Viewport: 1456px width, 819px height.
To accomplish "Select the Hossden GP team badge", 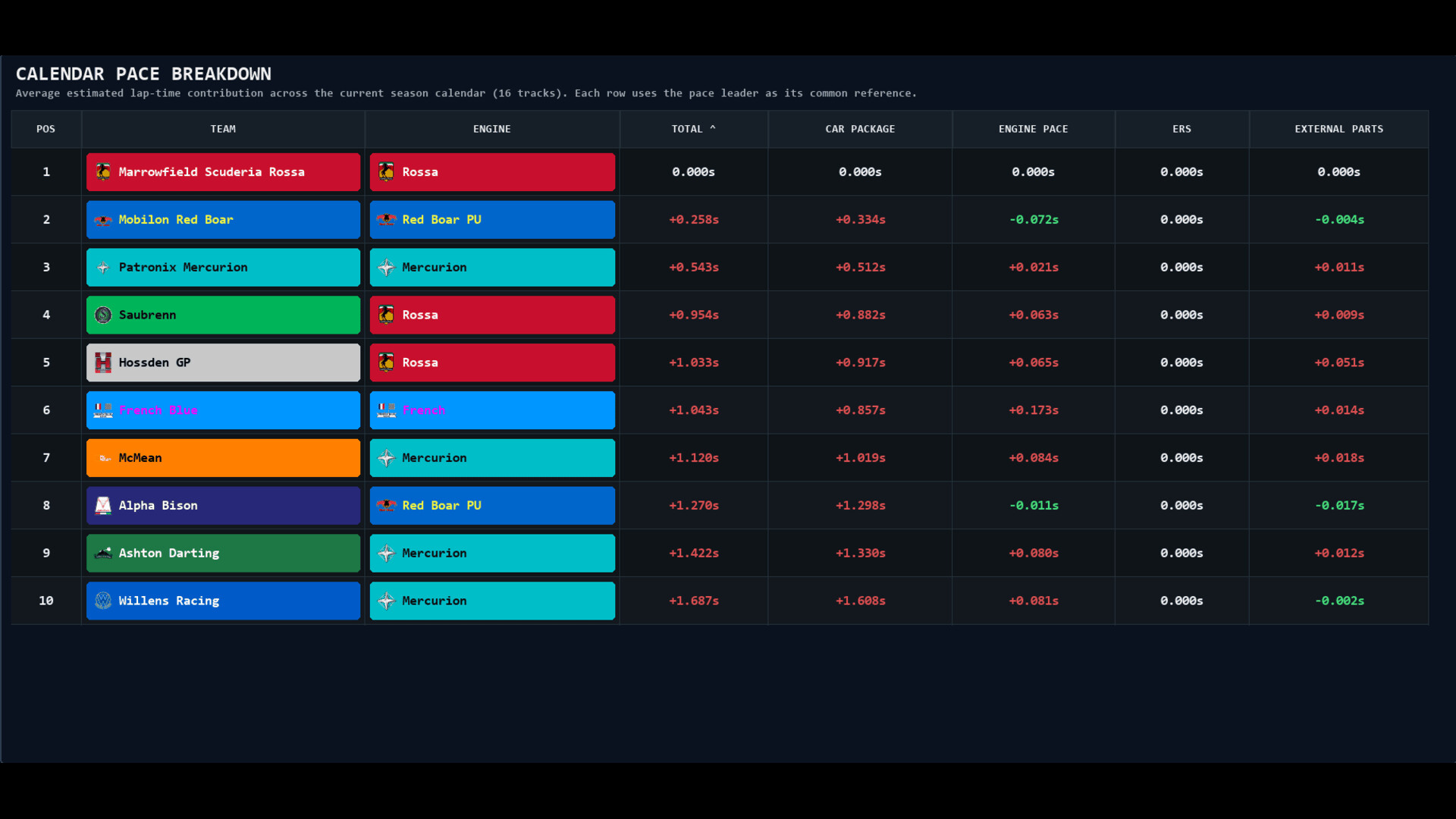I will click(223, 362).
